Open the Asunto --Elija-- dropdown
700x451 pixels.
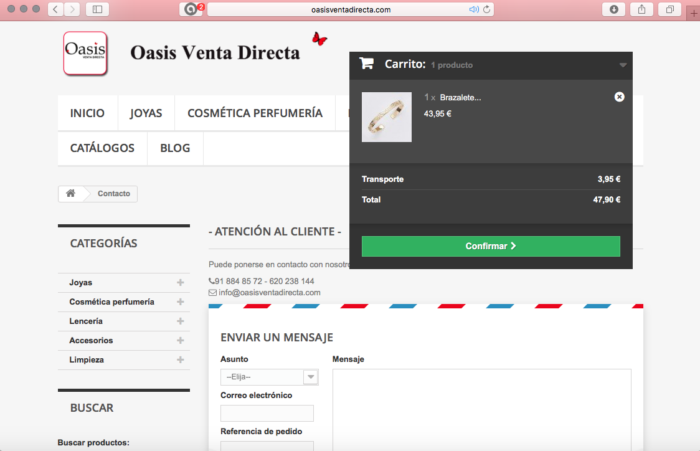[269, 377]
